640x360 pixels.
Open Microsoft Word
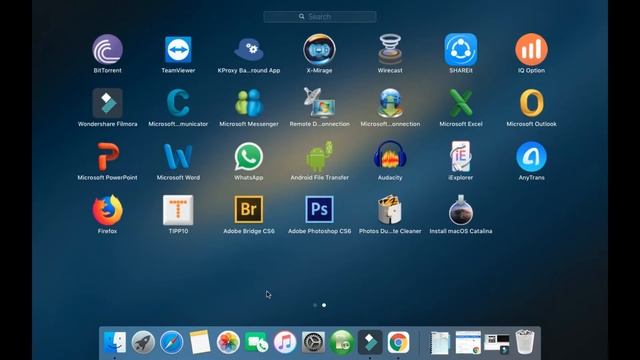click(178, 156)
